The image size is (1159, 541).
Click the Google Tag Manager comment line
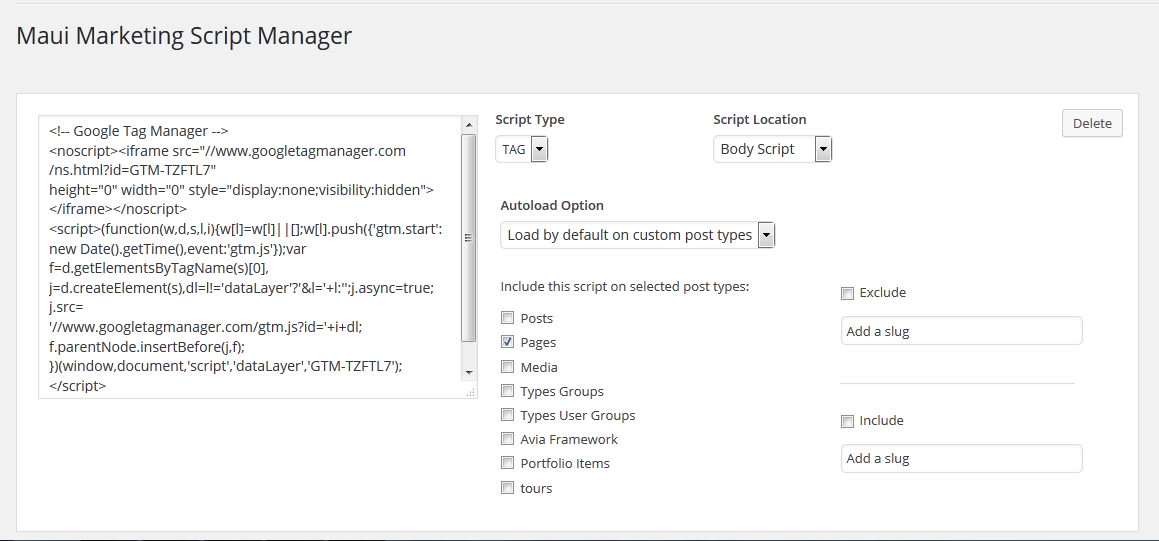click(139, 131)
